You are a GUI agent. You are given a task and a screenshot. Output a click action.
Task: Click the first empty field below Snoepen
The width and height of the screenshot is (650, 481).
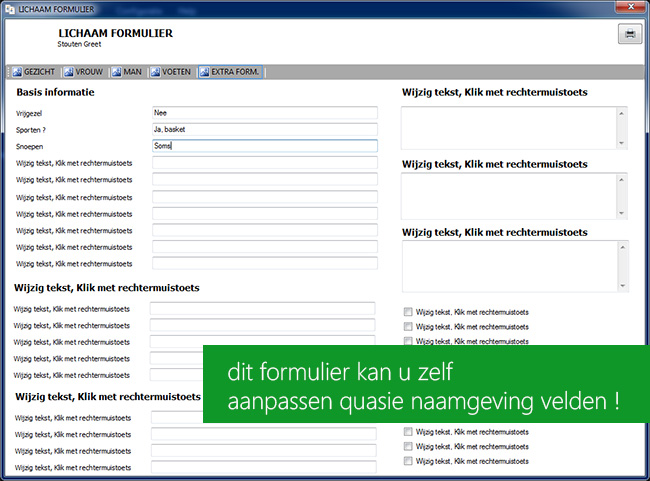264,163
